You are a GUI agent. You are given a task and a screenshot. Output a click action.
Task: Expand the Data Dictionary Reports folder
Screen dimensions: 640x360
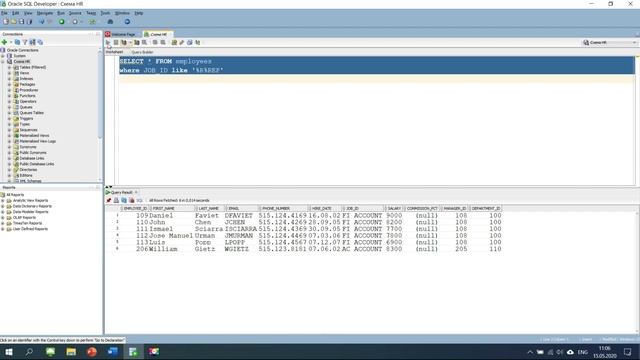[3, 206]
